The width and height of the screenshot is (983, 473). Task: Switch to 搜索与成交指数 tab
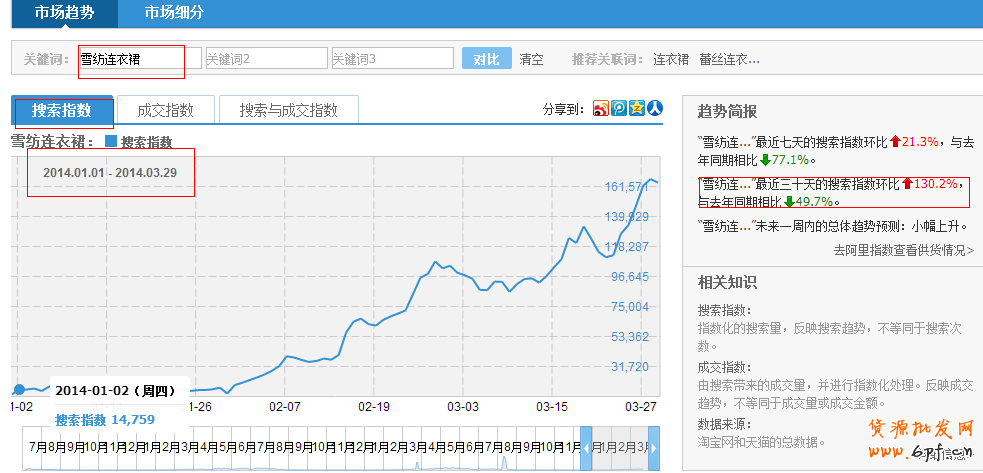(288, 110)
